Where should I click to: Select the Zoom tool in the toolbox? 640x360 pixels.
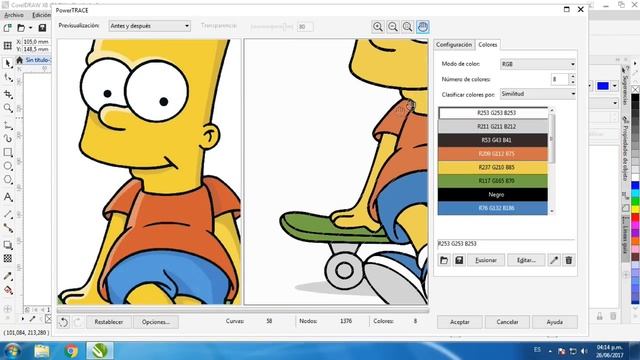(x=8, y=108)
